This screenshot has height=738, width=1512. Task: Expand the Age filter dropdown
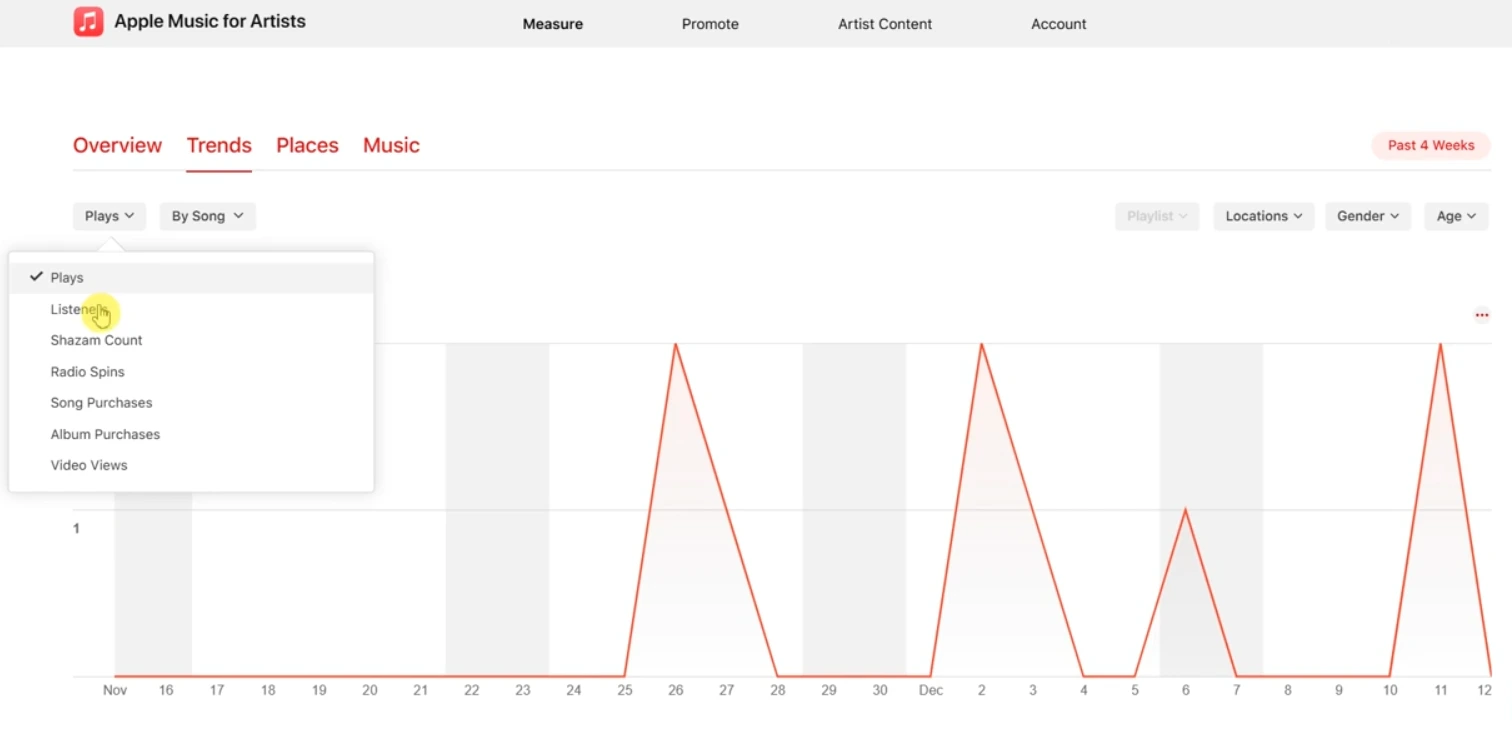pos(1456,216)
